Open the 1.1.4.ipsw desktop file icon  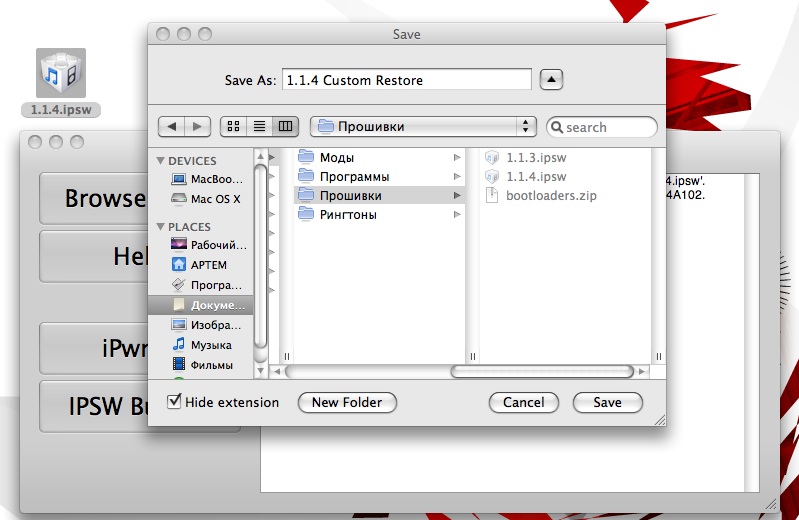[x=61, y=72]
